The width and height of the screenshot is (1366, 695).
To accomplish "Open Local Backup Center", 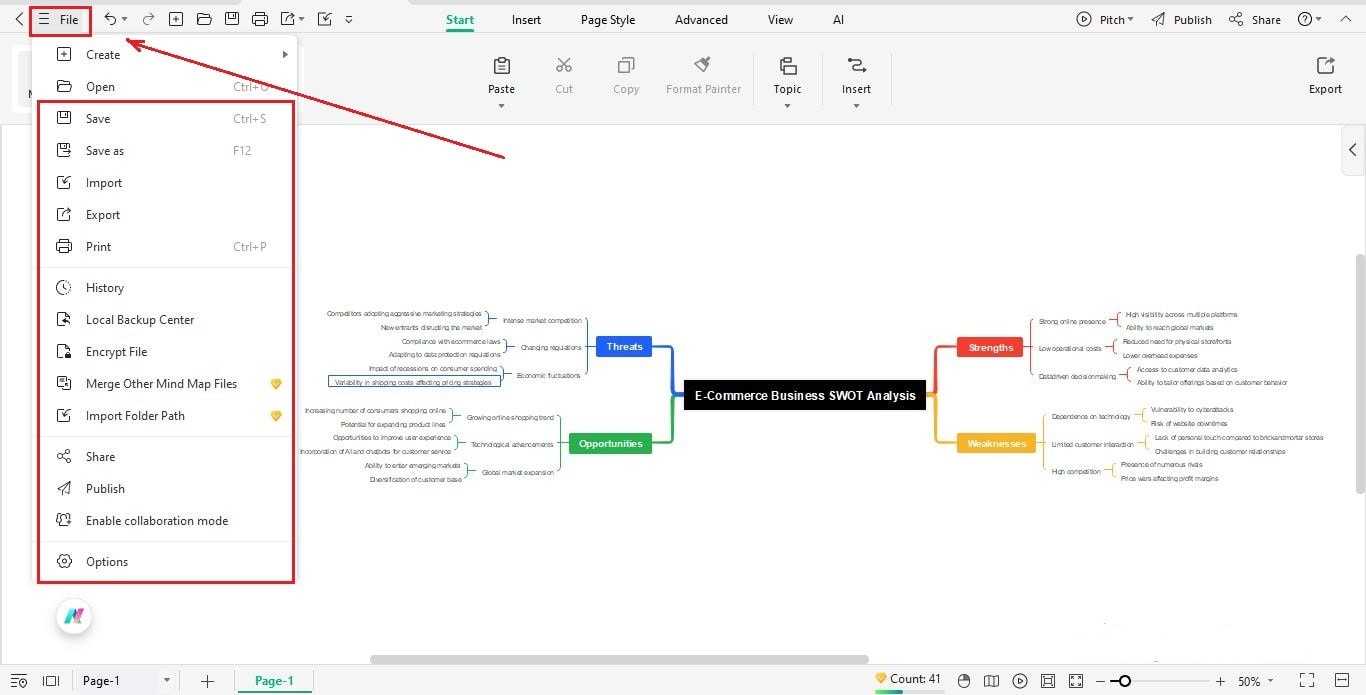I will click(x=165, y=320).
